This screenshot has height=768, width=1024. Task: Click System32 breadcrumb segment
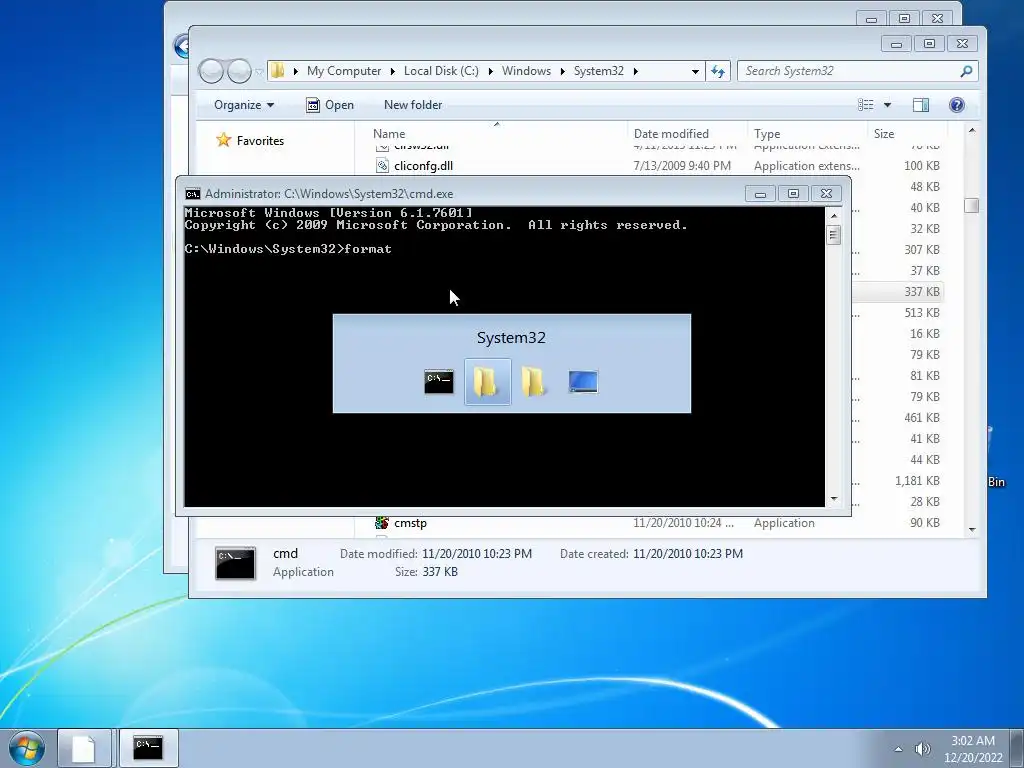point(598,71)
